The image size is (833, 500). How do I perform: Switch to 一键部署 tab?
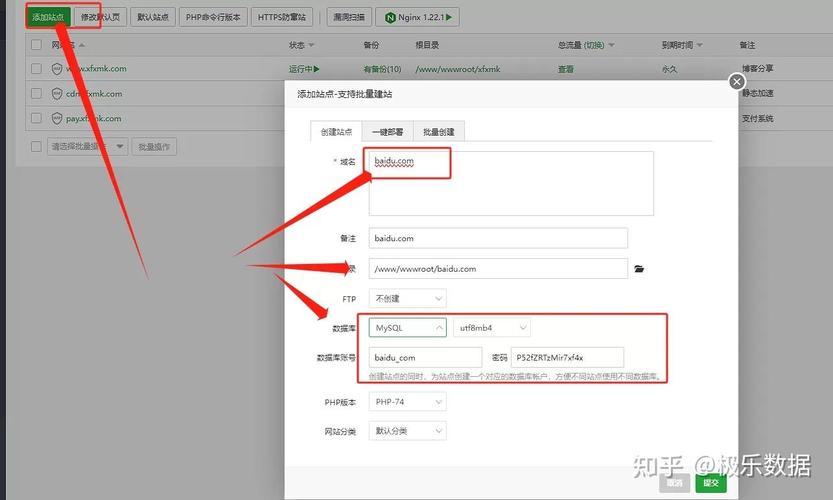(x=387, y=132)
